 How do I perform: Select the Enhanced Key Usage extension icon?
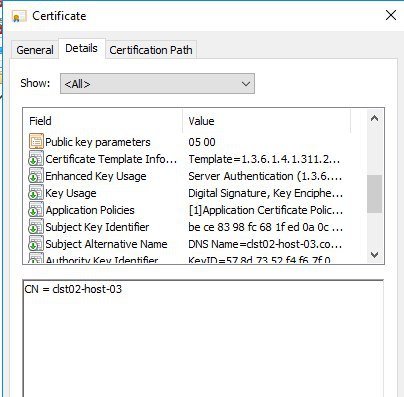point(36,176)
